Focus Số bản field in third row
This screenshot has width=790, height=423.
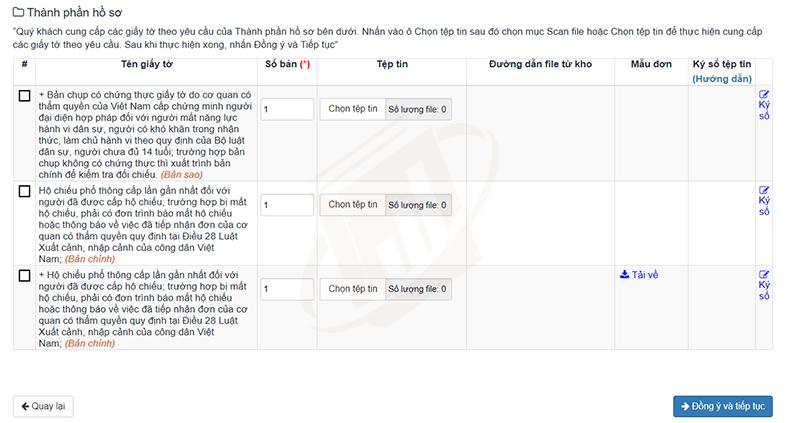click(x=287, y=289)
